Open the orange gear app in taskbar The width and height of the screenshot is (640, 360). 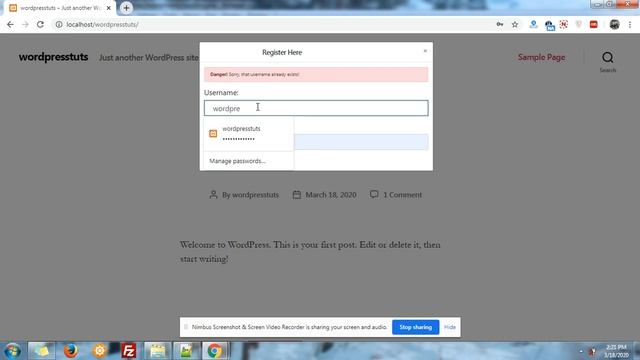point(100,351)
